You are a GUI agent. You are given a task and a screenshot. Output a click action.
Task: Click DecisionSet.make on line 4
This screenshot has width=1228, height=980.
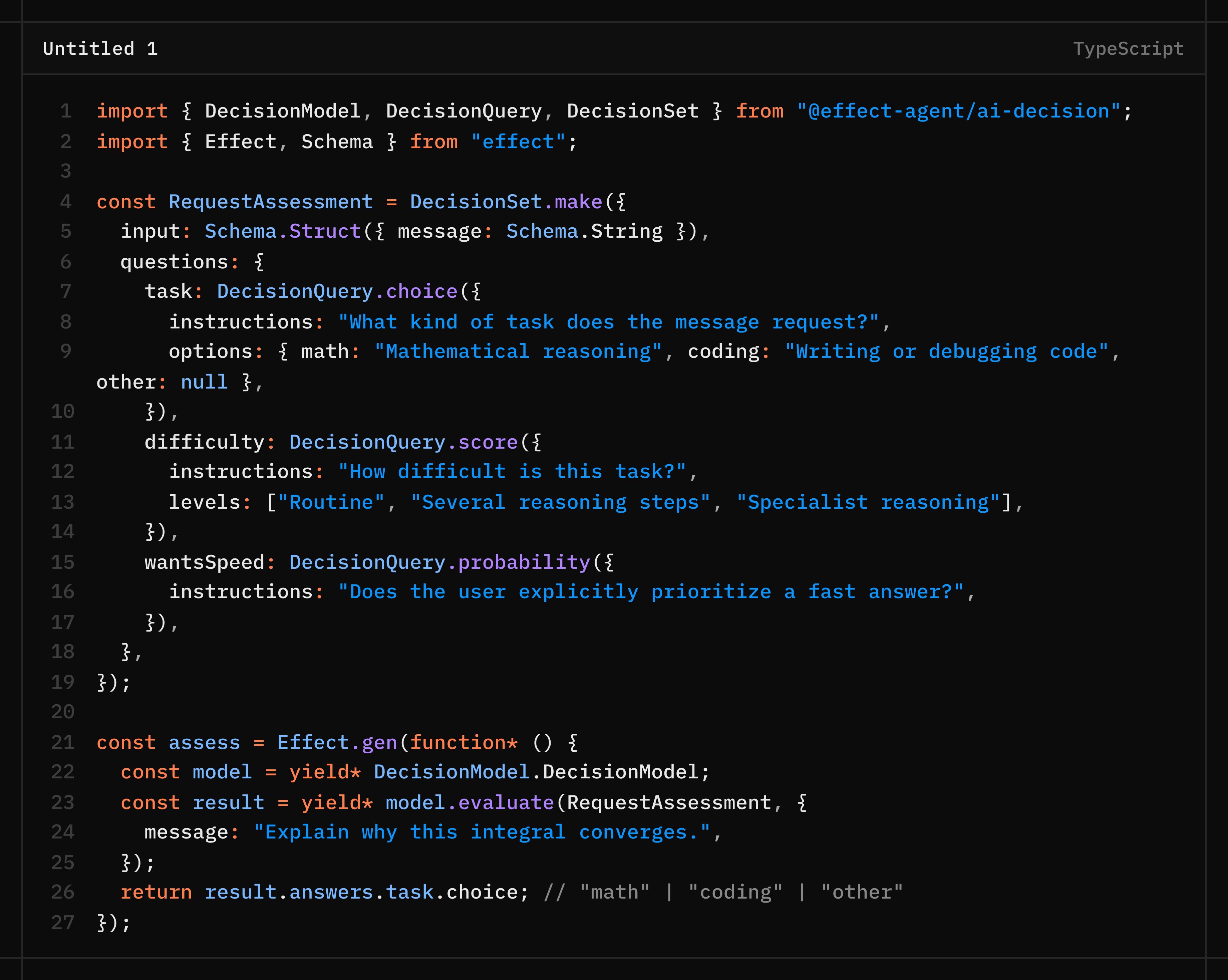coord(506,202)
